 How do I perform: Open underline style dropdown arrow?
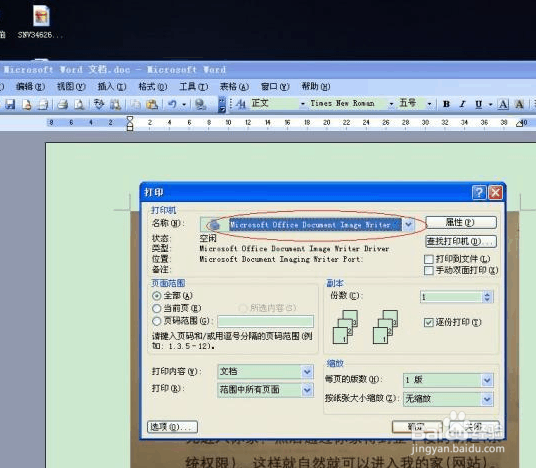(490, 104)
